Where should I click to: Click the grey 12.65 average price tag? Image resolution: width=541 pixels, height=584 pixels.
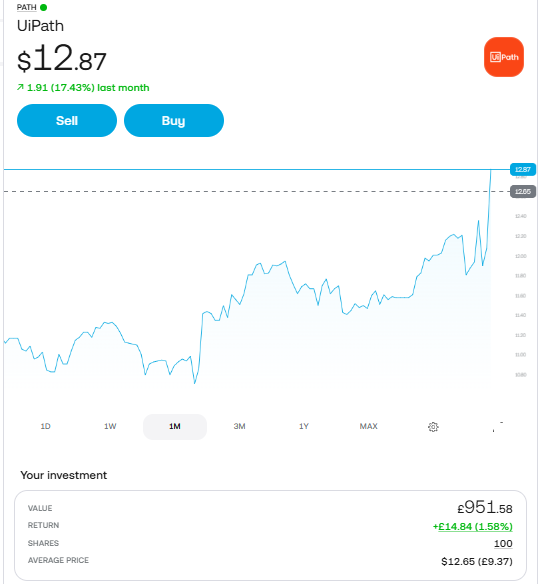[x=522, y=191]
